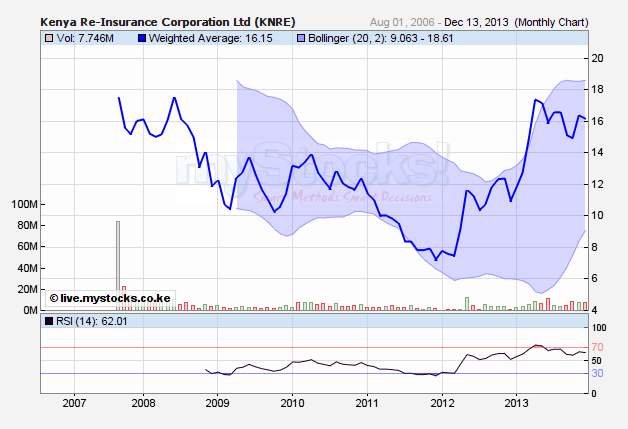Click the red RSI 70 overbought label
Screen dimensions: 628x429
pyautogui.click(x=596, y=347)
